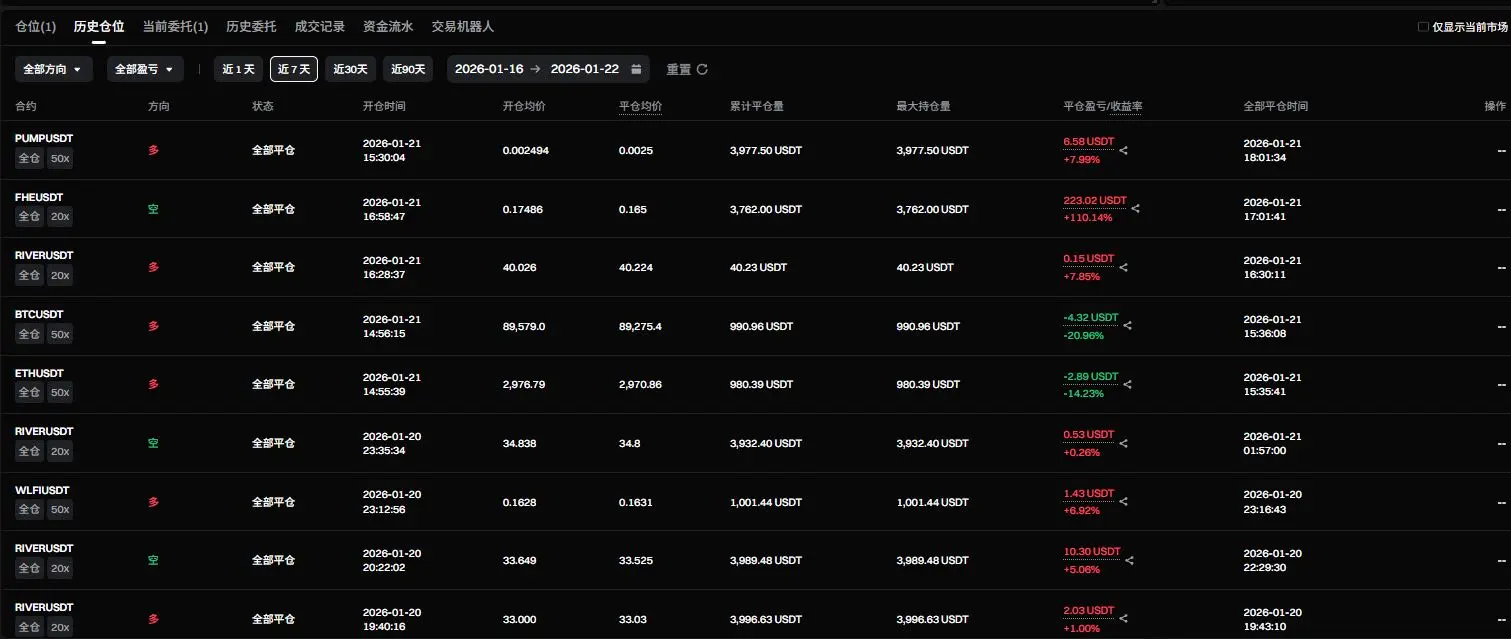Viewport: 1511px width, 639px height.
Task: Click the -20.96% return rate
Action: (x=1084, y=335)
